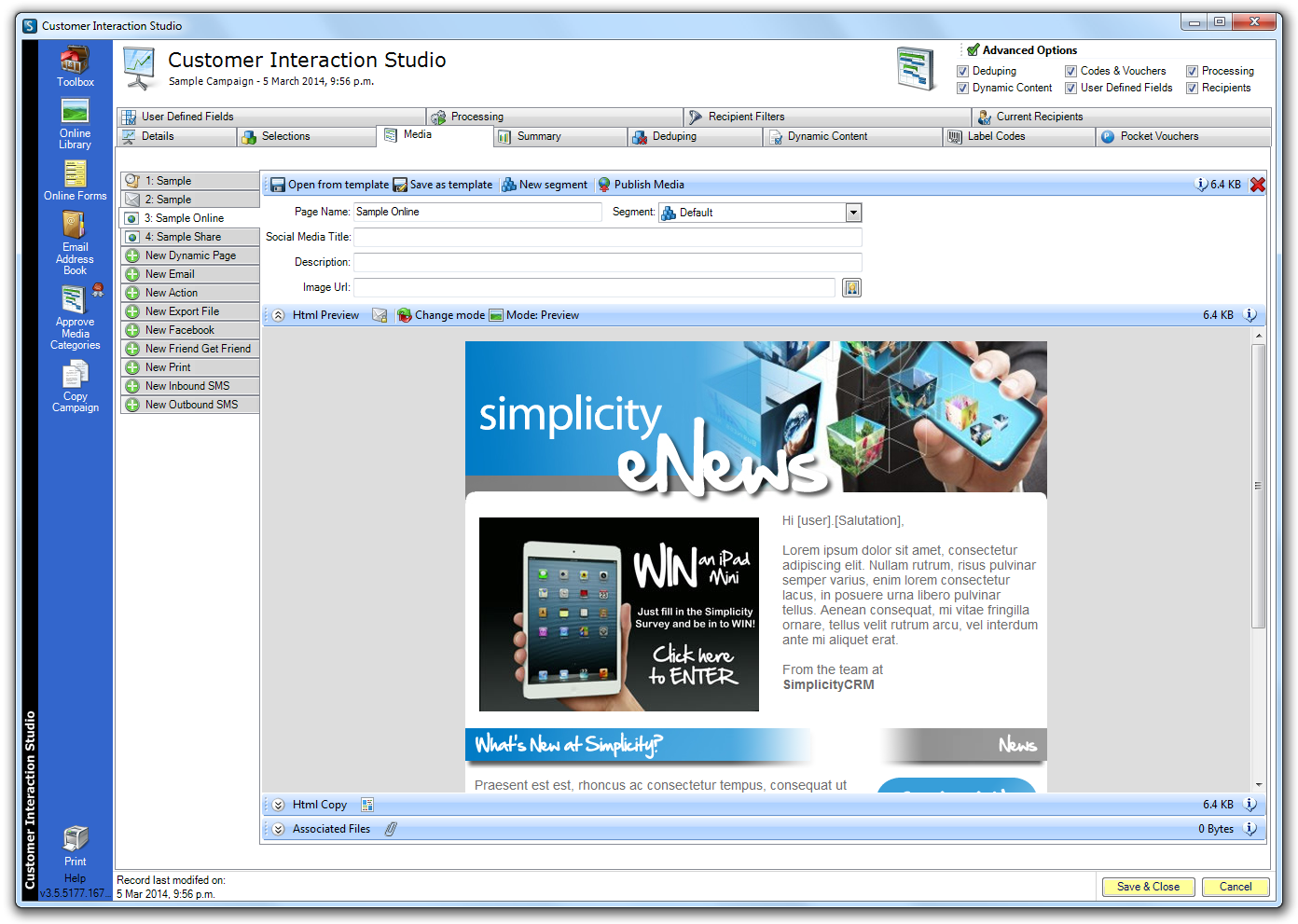Image resolution: width=1298 pixels, height=924 pixels.
Task: Click the info icon beside 6.4 KB toolbar
Action: (x=1201, y=185)
